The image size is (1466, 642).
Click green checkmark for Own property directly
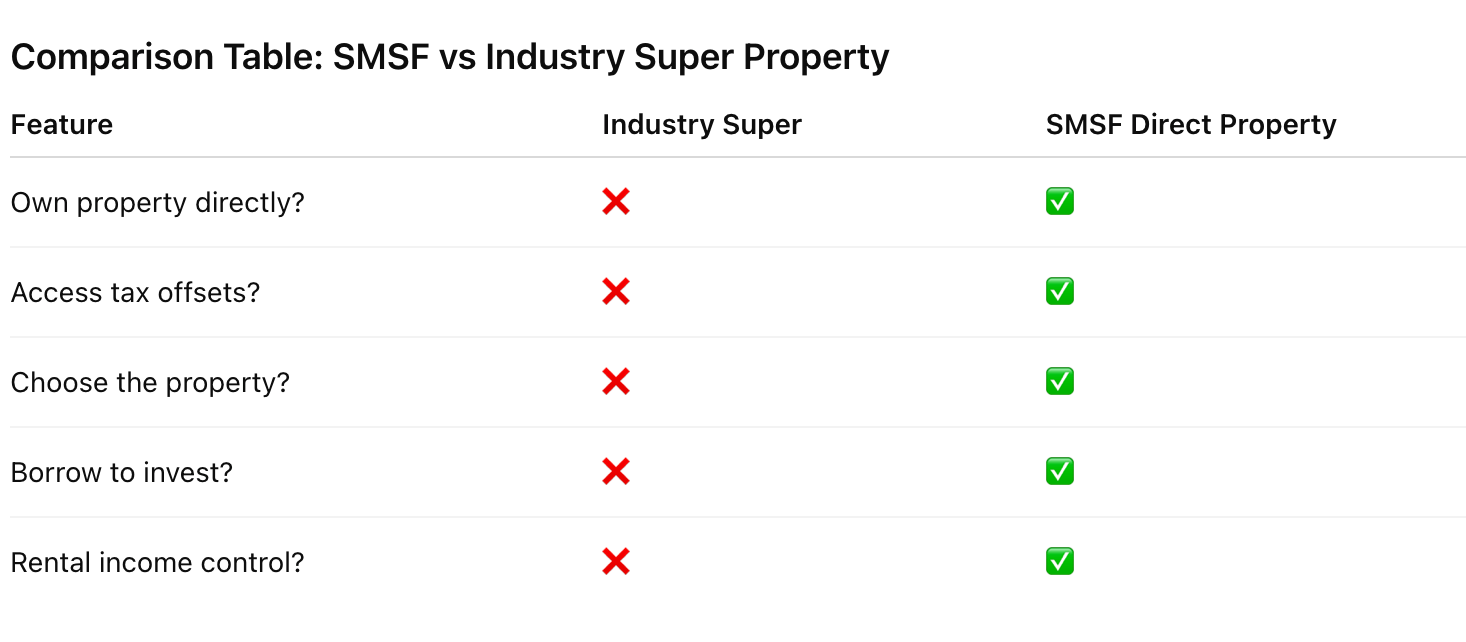[x=1060, y=203]
